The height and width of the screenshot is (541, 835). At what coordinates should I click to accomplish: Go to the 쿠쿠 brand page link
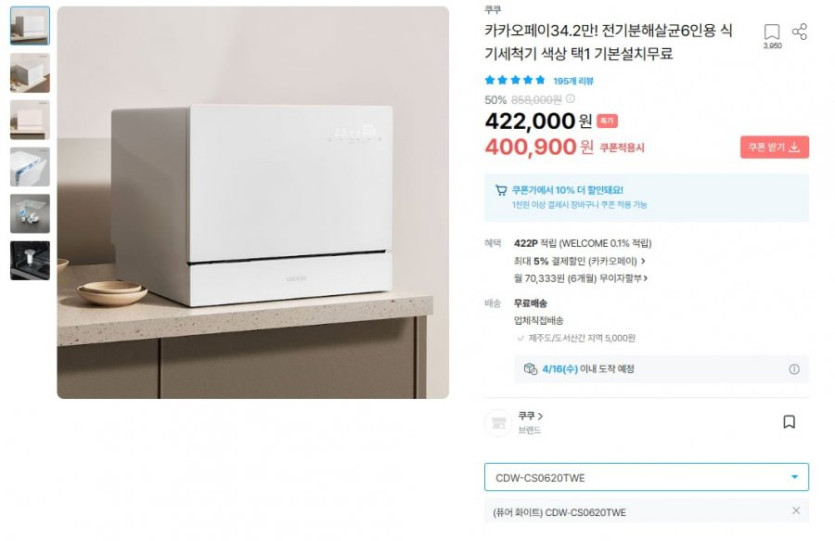tap(530, 416)
